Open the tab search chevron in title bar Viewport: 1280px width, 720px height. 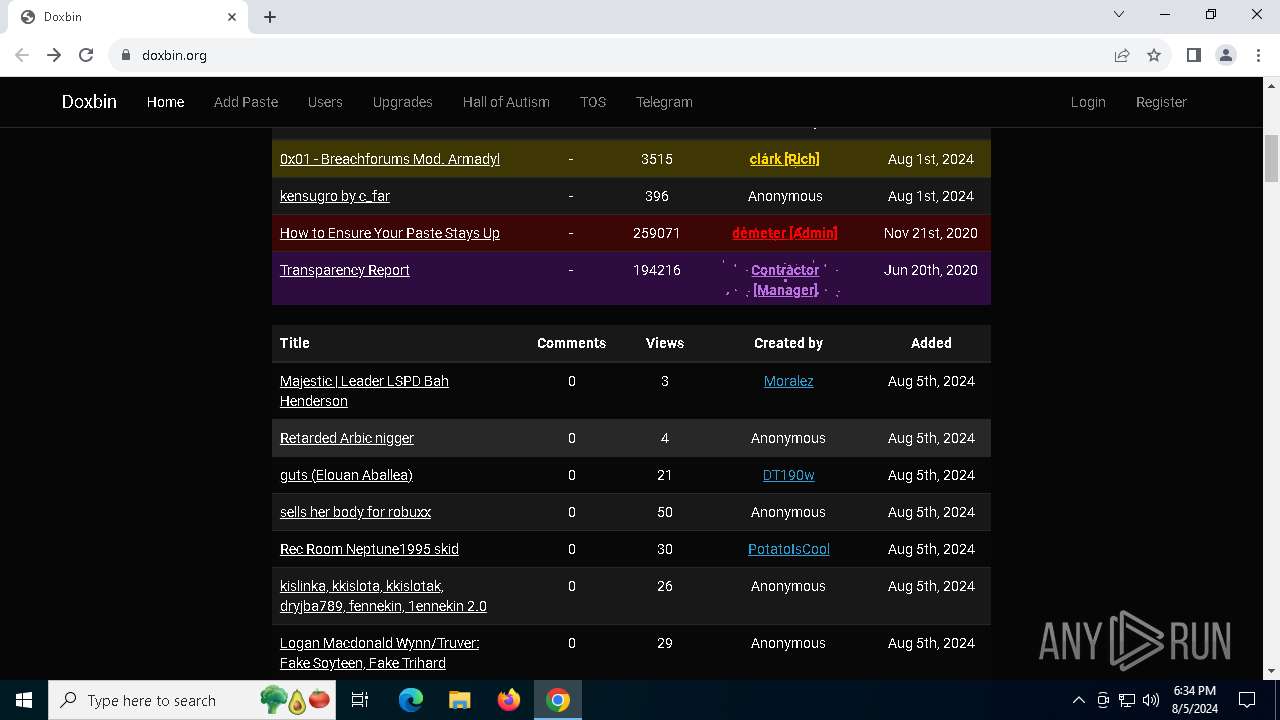coord(1119,14)
